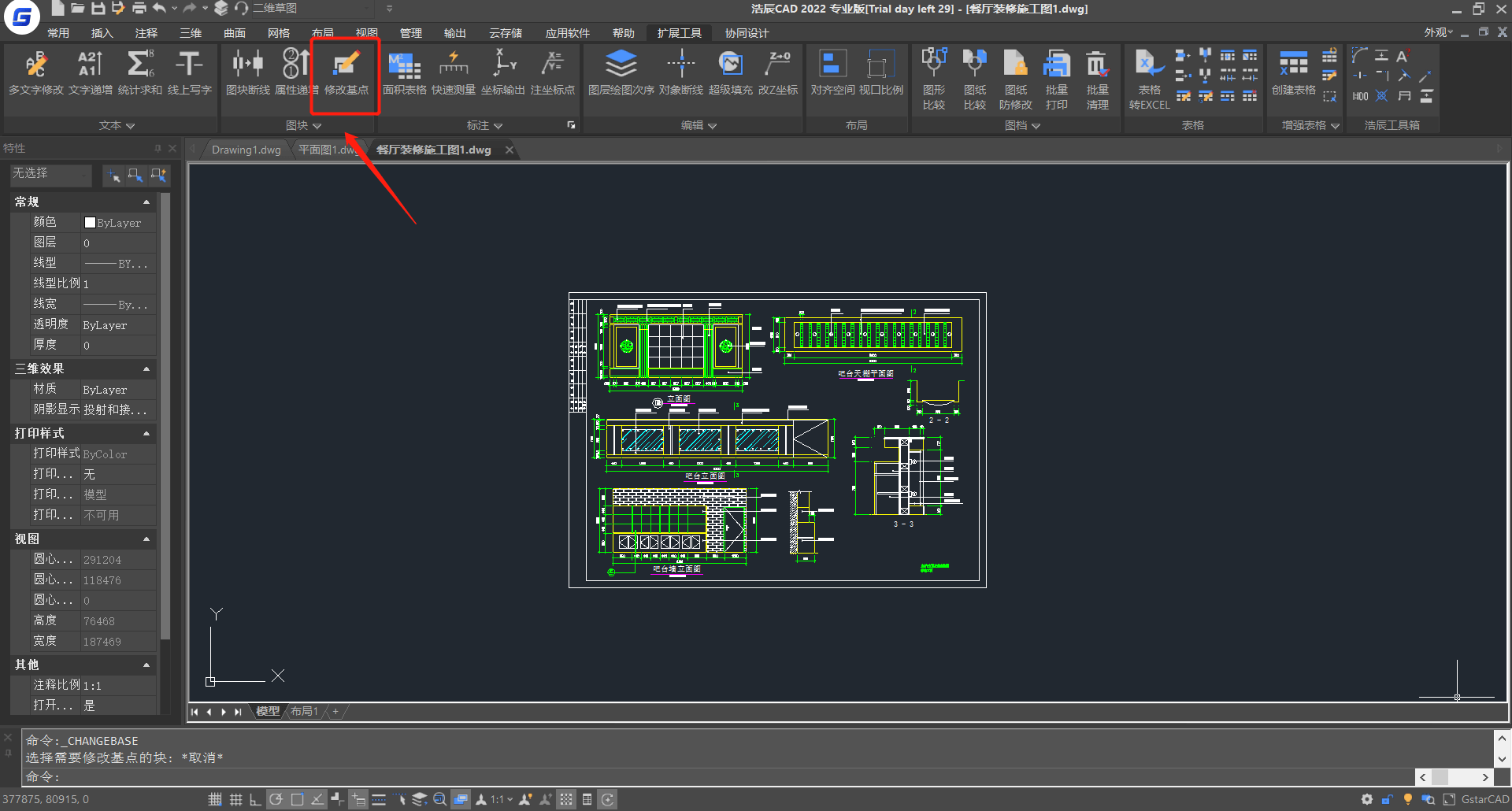
Task: Select the 文字递增 tool
Action: click(91, 72)
